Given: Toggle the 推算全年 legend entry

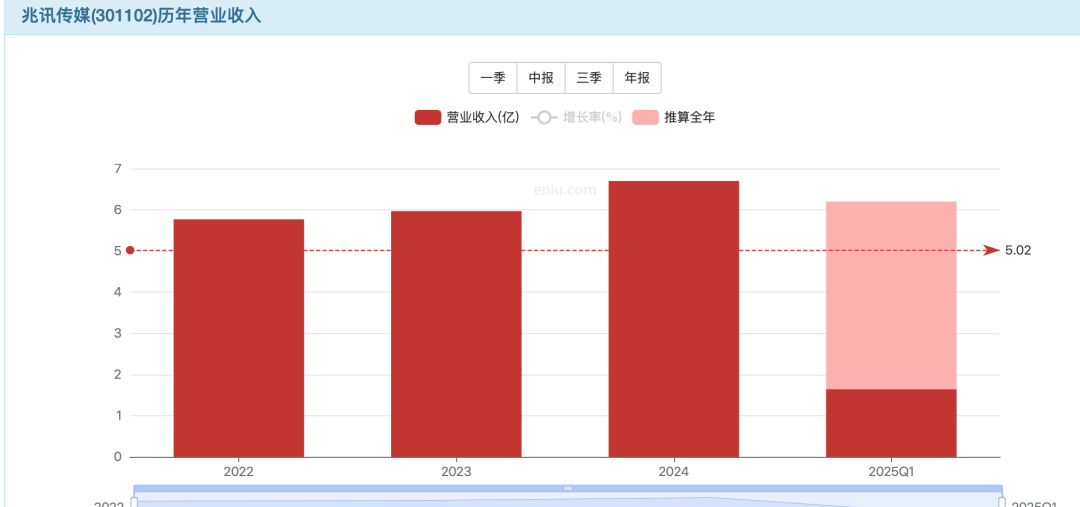Looking at the screenshot, I should click(674, 117).
